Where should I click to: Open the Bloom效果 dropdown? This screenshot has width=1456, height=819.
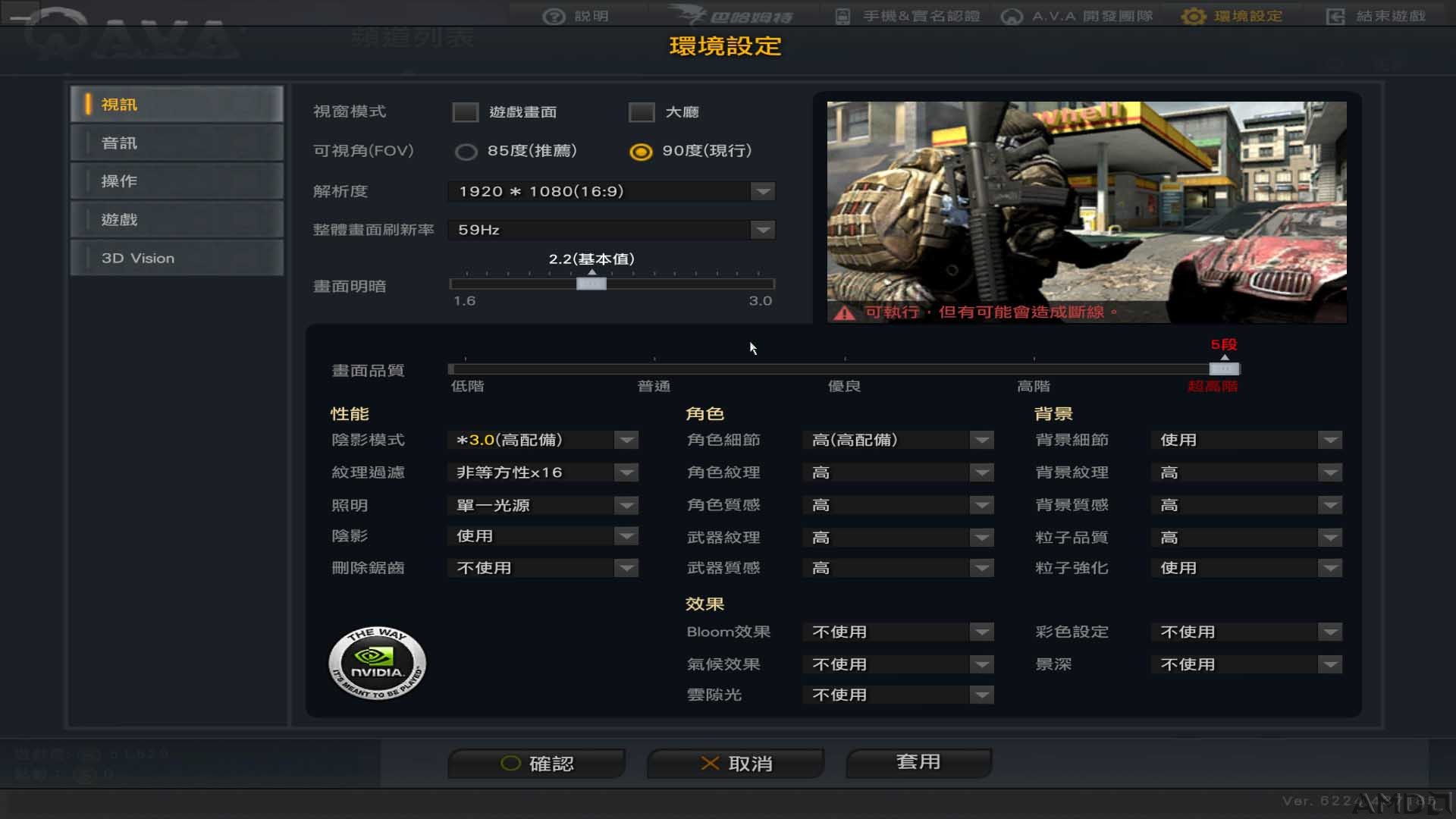point(899,632)
